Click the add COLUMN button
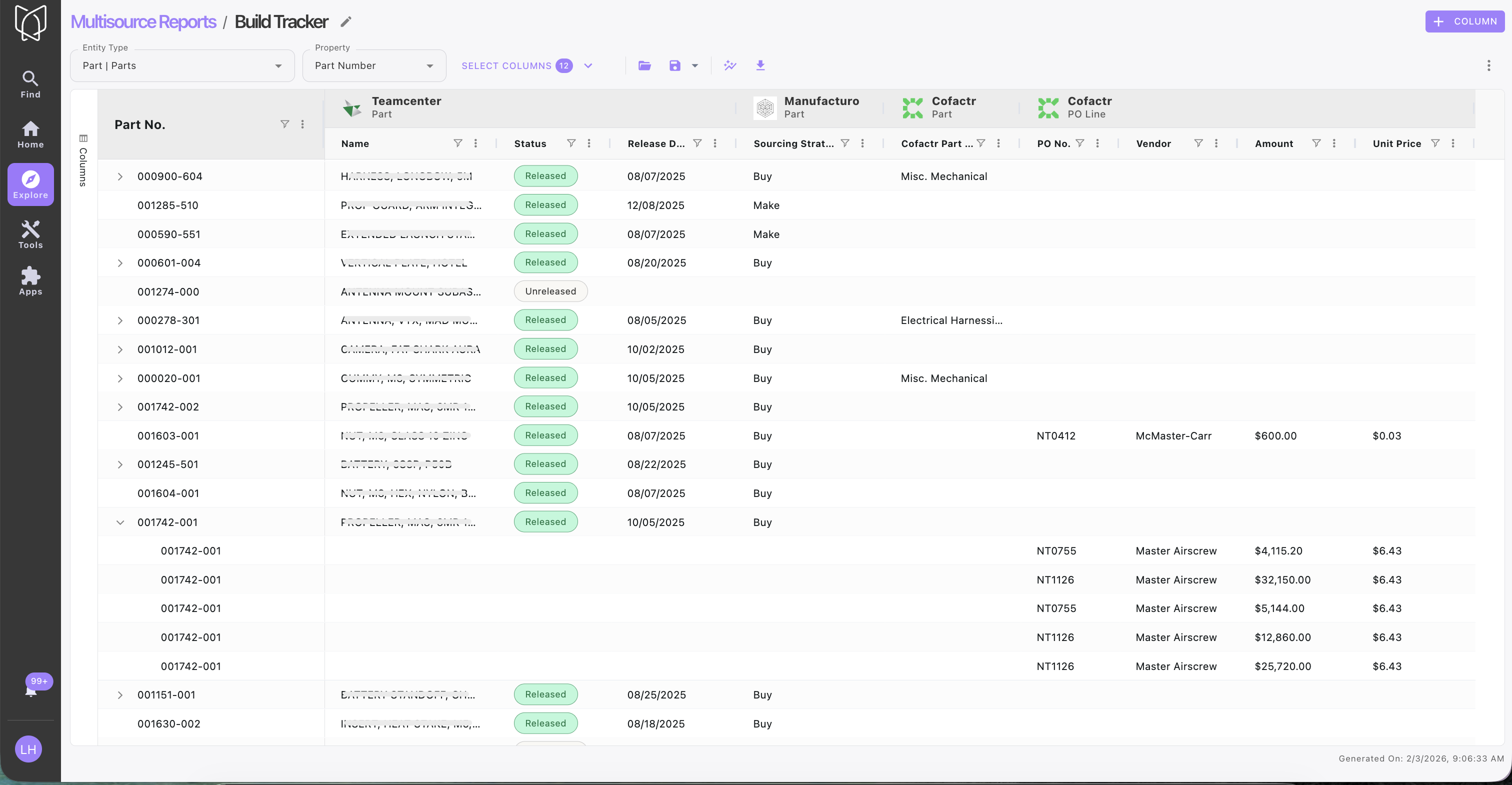 tap(1464, 21)
